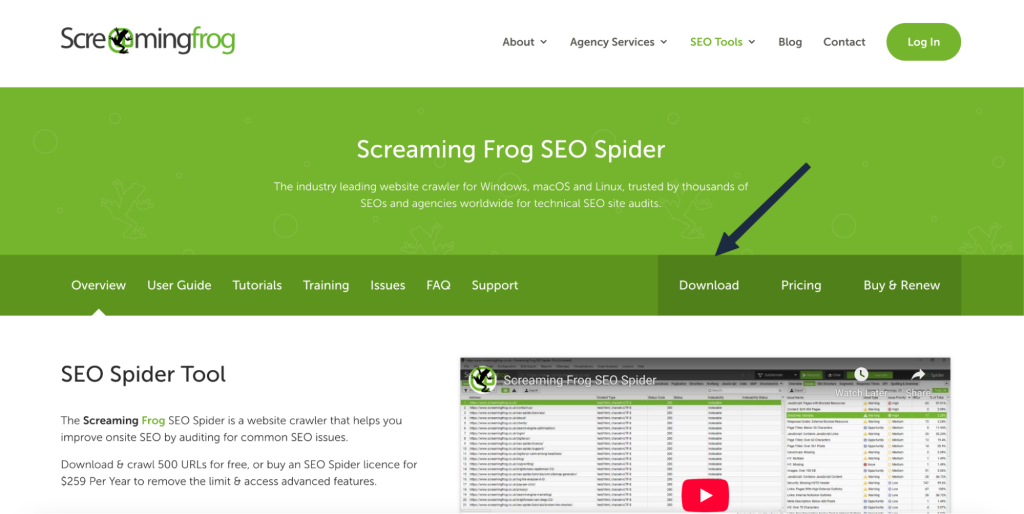Open the User Guide tab
The width and height of the screenshot is (1024, 514).
[179, 285]
